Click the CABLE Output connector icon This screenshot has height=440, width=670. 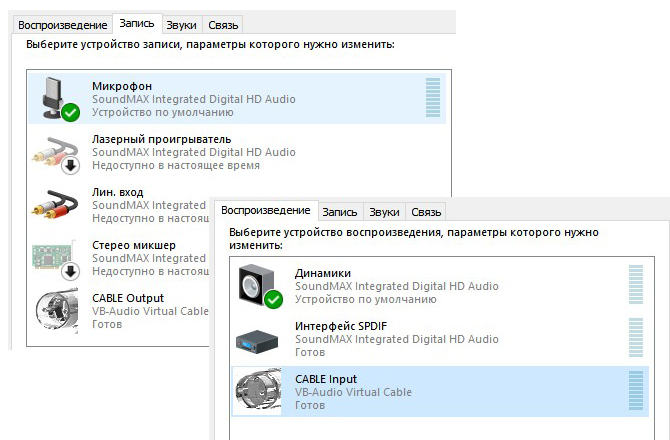point(57,311)
